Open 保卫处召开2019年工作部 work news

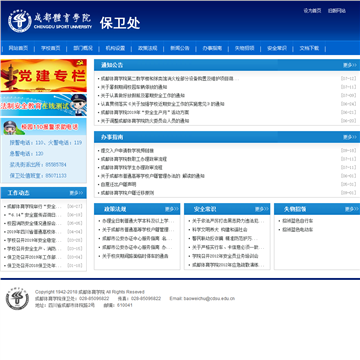[34, 257]
